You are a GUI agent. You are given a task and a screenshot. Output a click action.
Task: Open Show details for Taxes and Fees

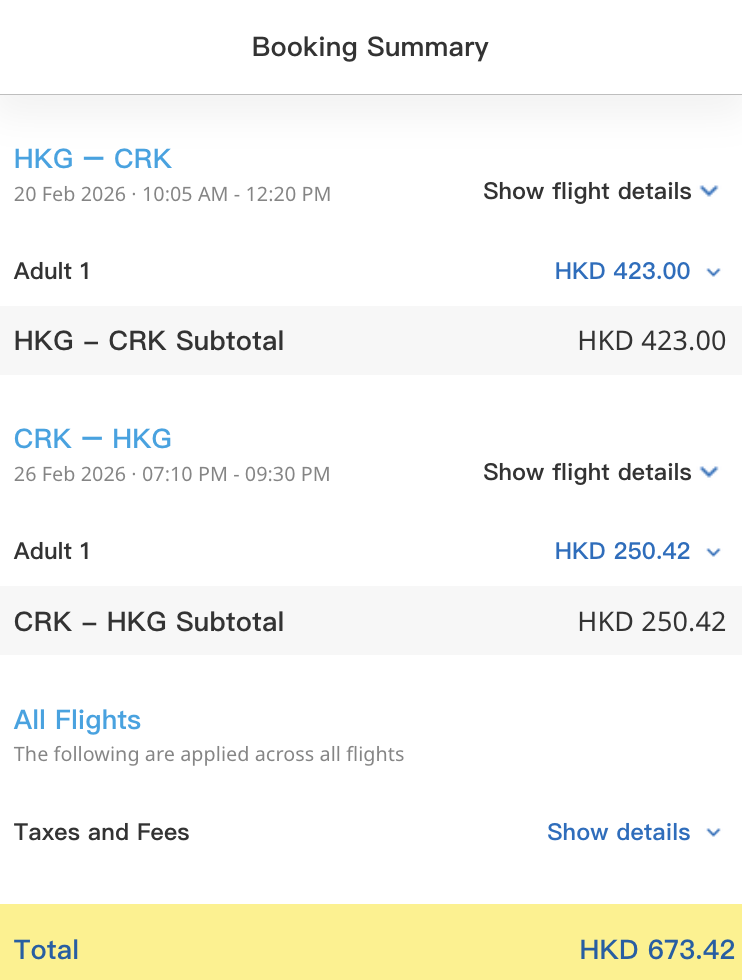(618, 832)
